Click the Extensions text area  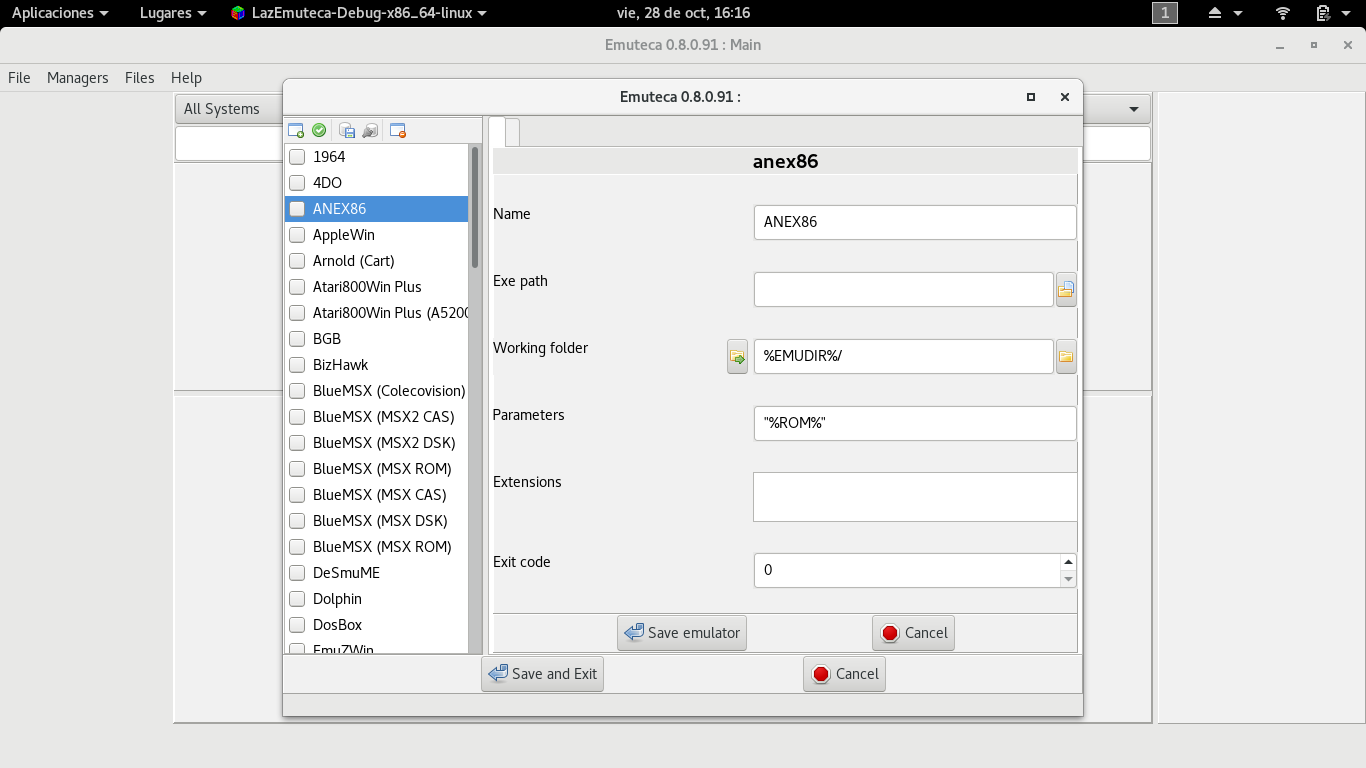[x=915, y=497]
